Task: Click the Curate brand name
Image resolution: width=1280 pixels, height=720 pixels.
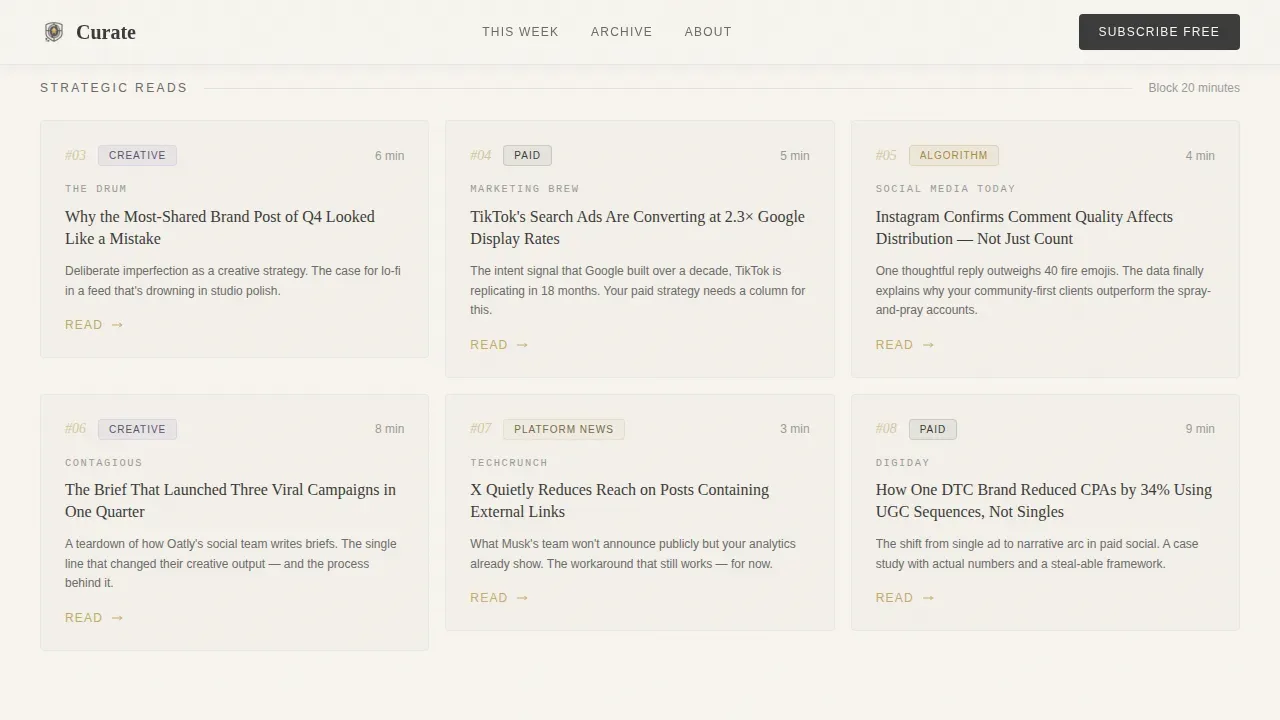Action: [x=106, y=32]
